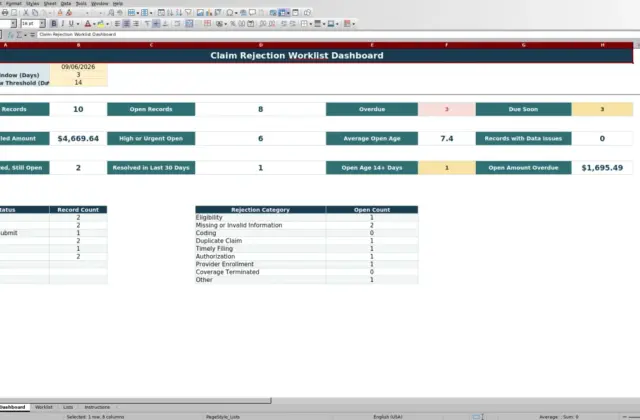Toggle Wrap Text button
The image size is (640, 420).
point(177,24)
